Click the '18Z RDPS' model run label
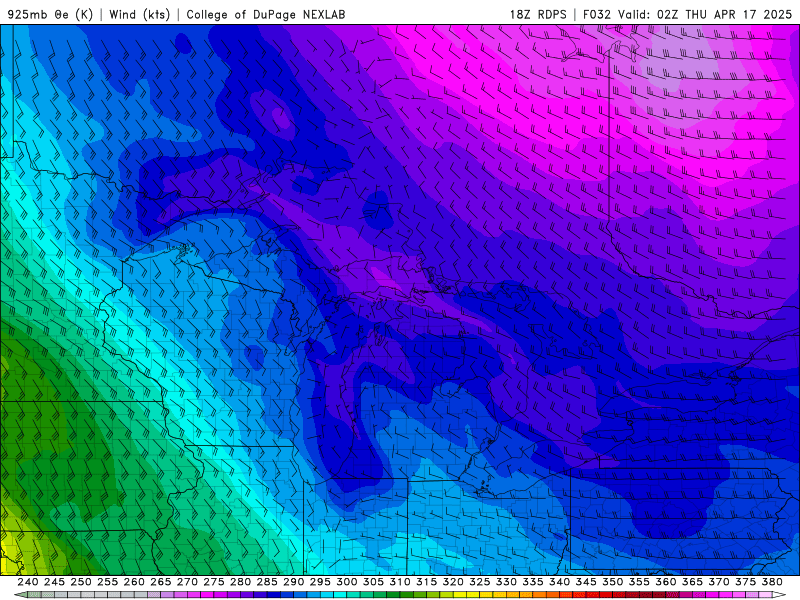Image resolution: width=800 pixels, height=600 pixels. [538, 14]
